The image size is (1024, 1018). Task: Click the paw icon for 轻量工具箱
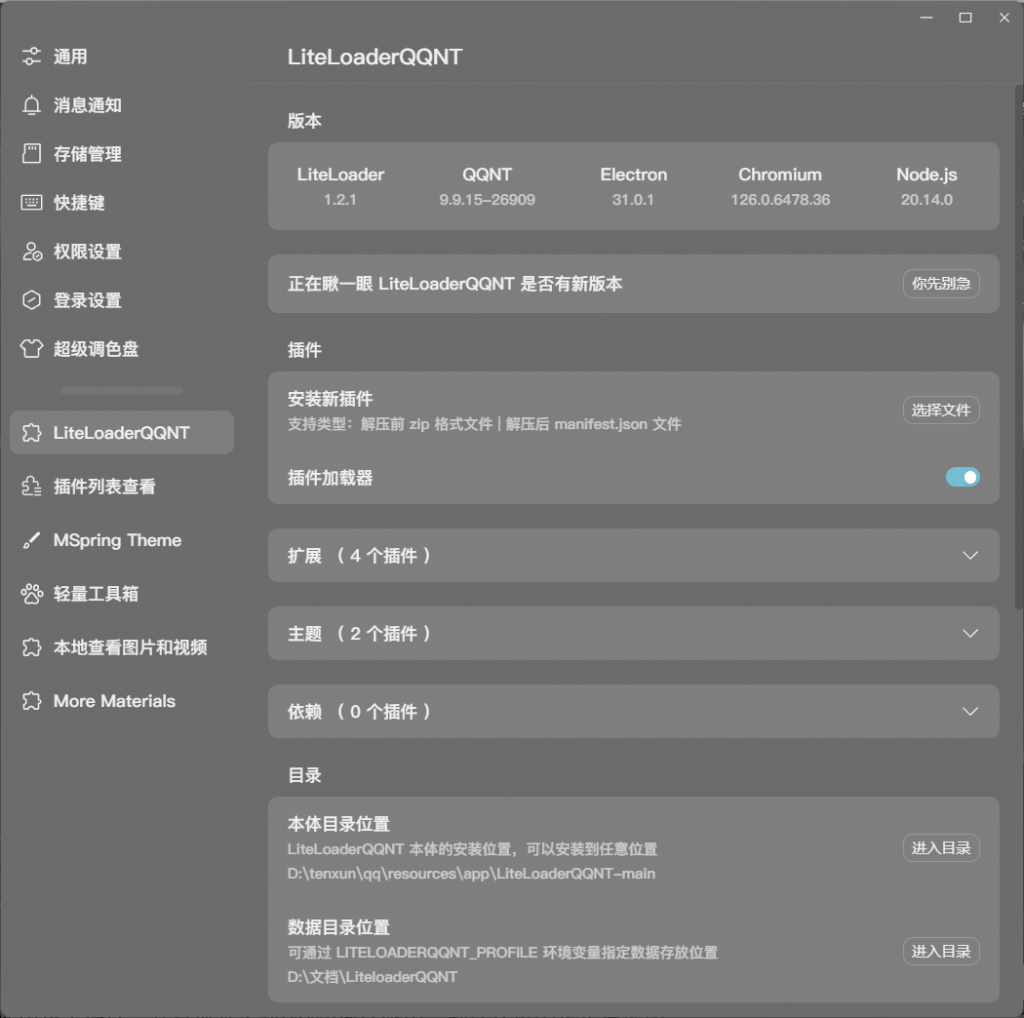[x=31, y=594]
